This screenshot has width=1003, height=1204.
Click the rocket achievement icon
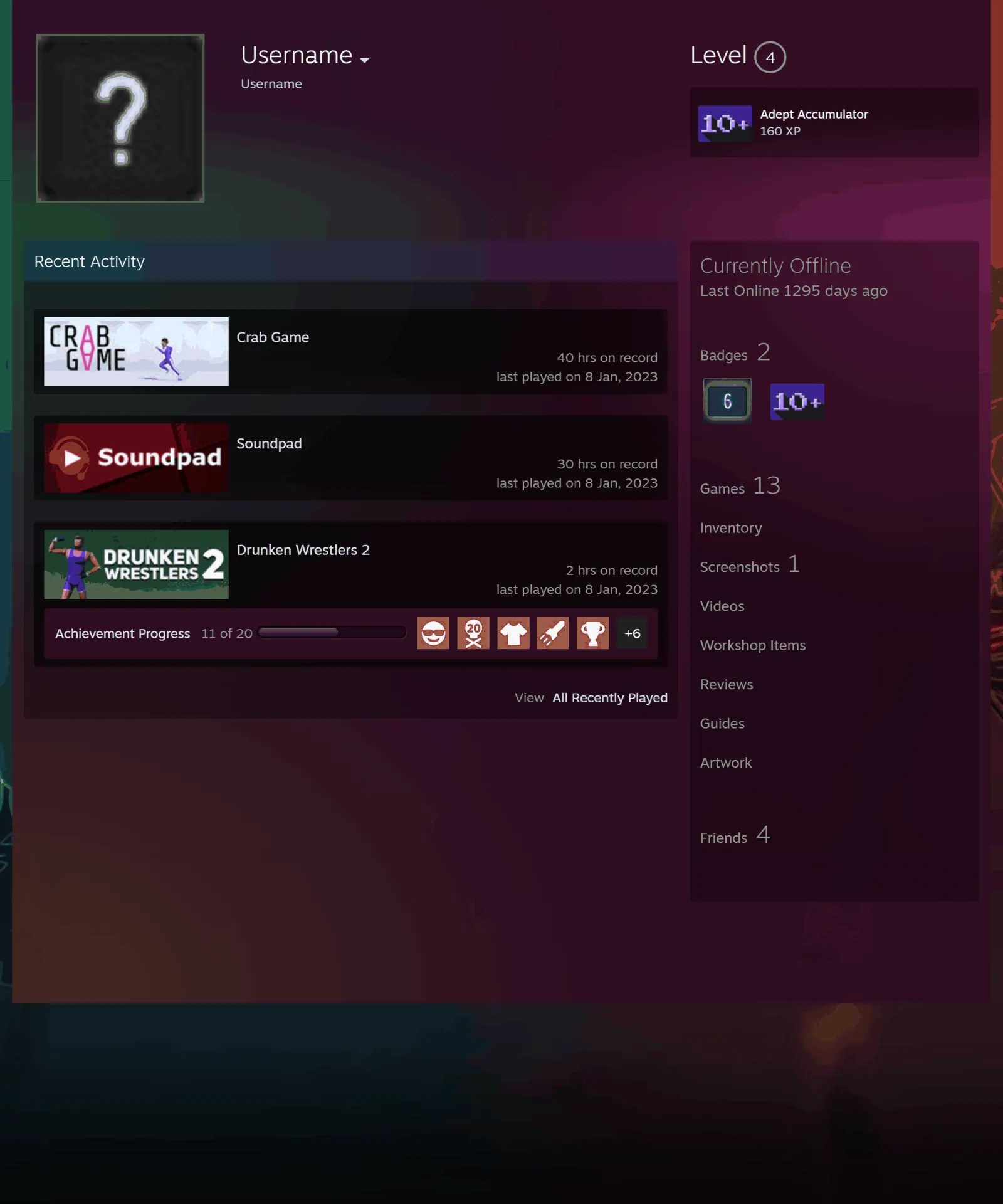(x=553, y=633)
